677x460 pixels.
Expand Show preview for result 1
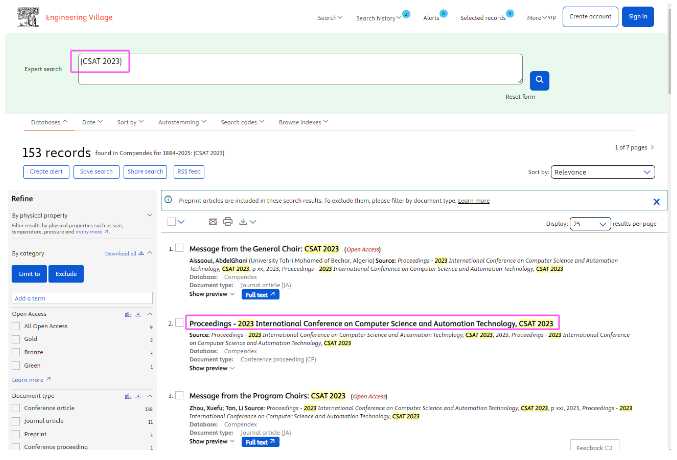[x=212, y=294]
